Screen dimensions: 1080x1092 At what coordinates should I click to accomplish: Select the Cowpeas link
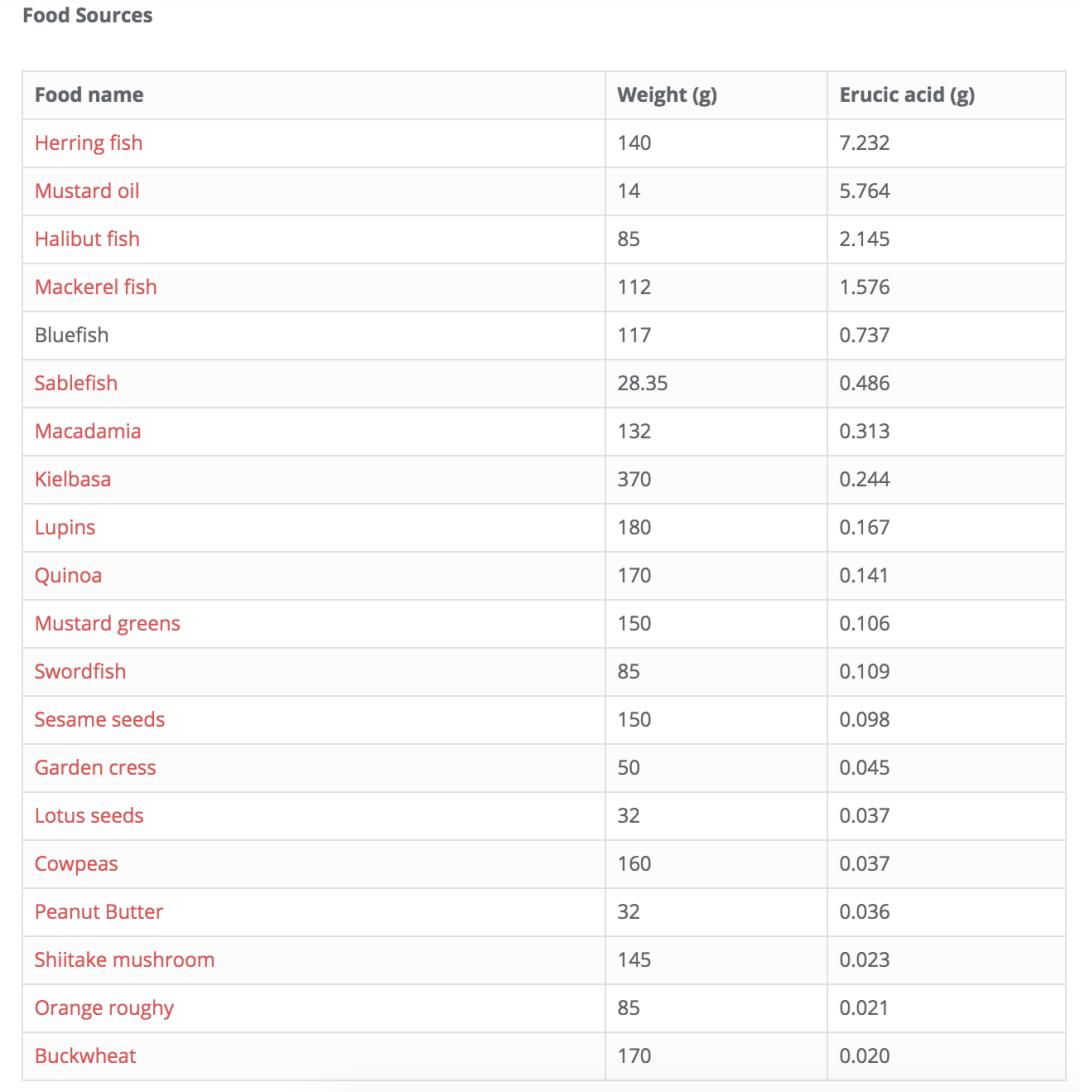coord(76,863)
